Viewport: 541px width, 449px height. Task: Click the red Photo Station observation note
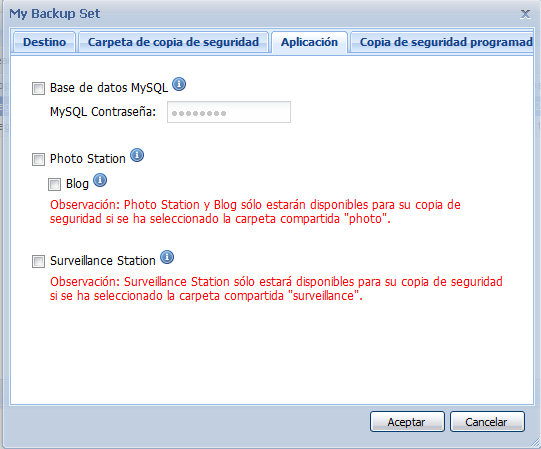coord(255,212)
